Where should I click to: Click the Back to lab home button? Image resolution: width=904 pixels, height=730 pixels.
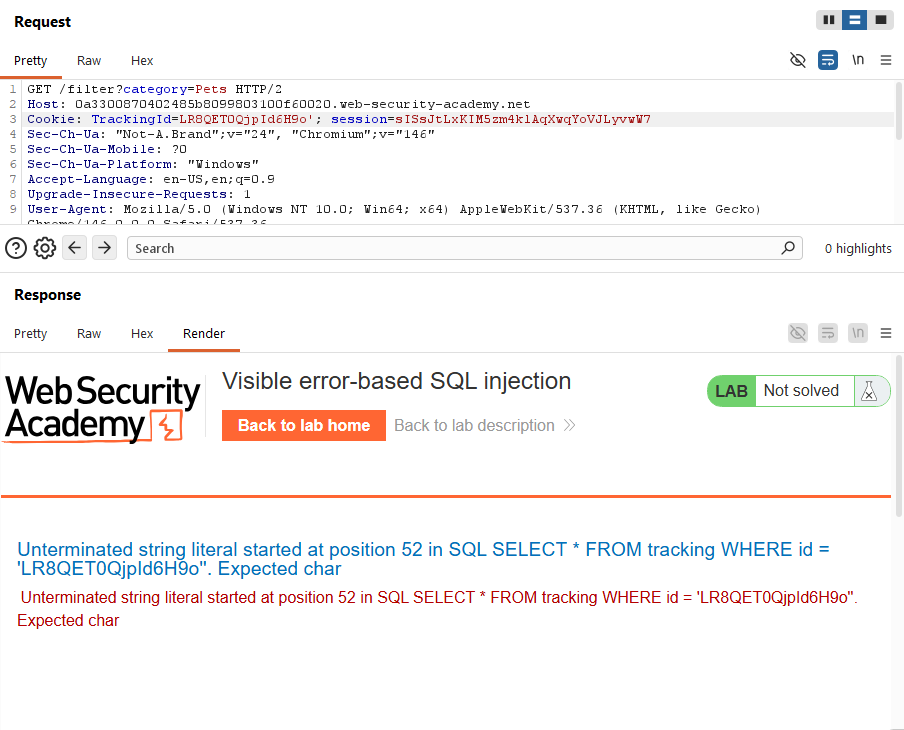coord(304,426)
